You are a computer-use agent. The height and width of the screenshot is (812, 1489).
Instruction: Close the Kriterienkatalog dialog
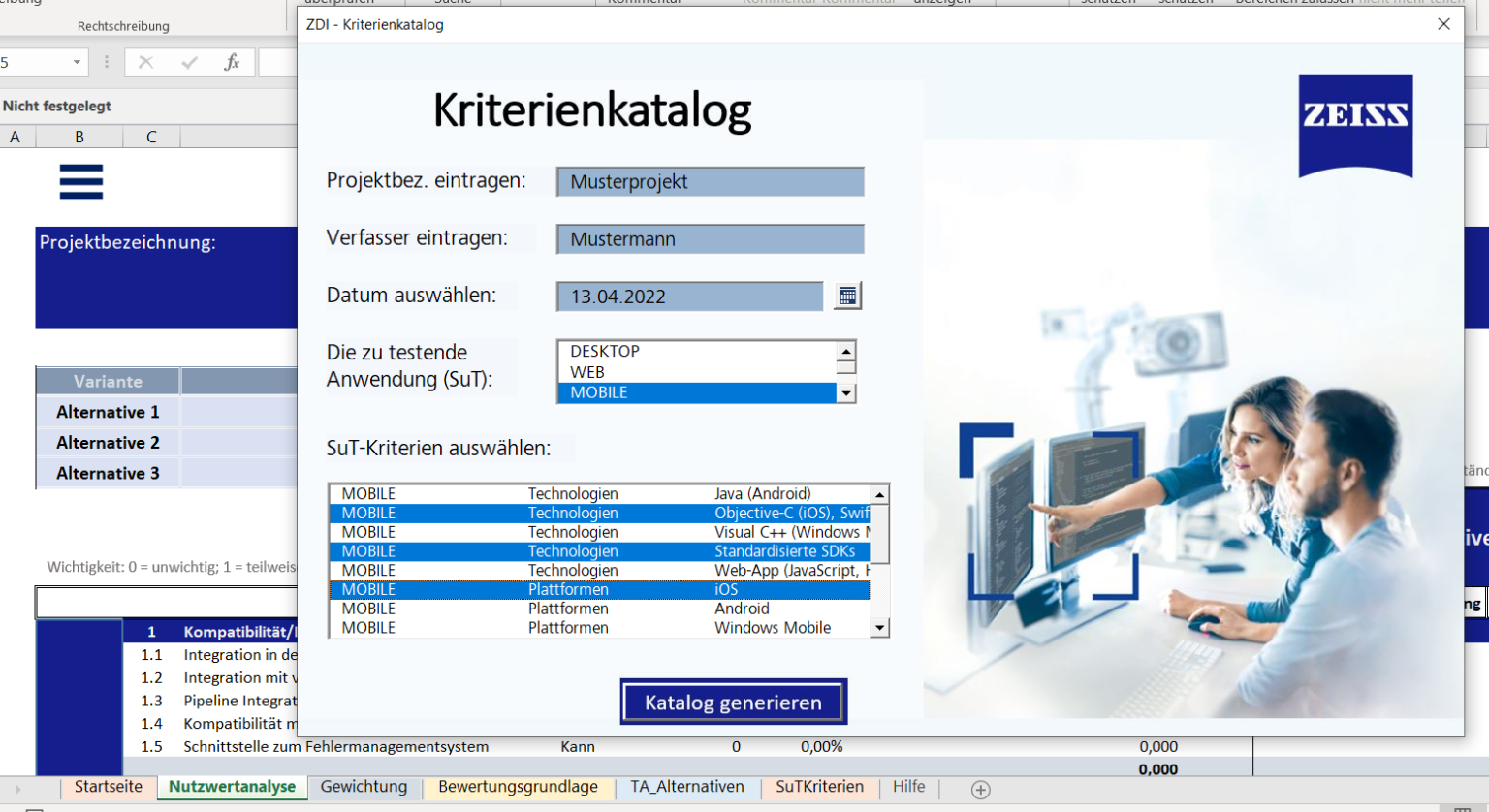click(1443, 24)
